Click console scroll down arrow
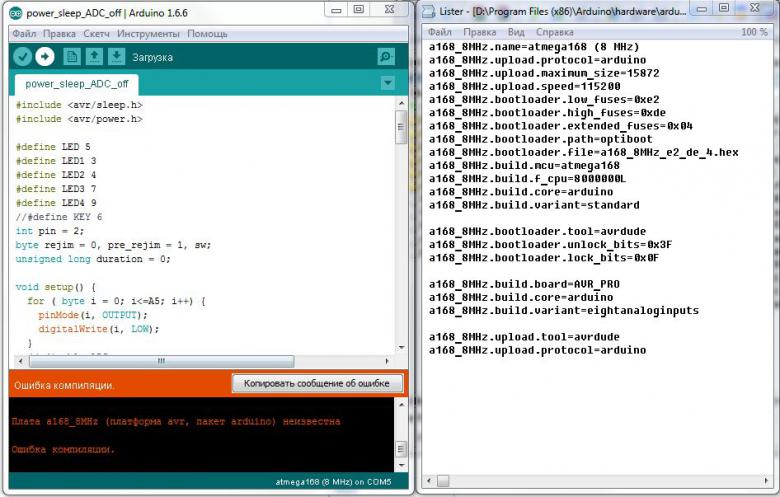 401,466
